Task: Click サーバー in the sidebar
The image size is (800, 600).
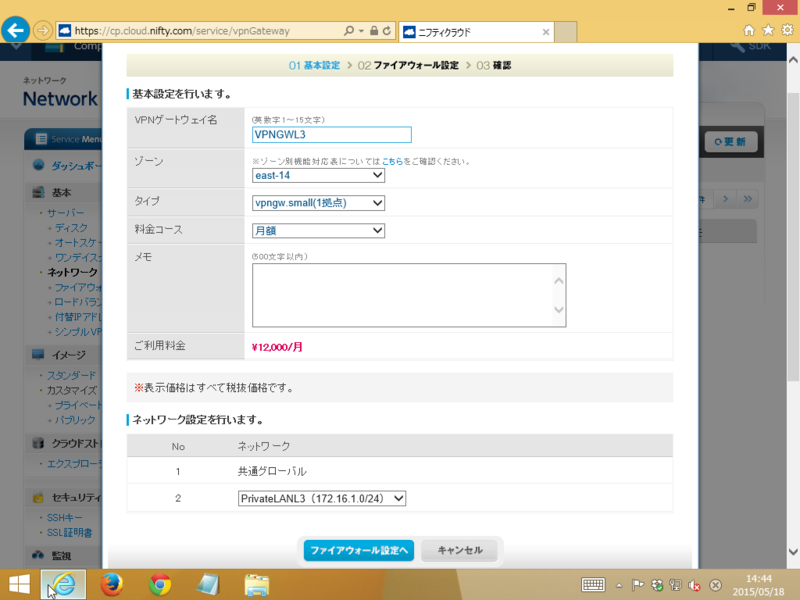Action: (65, 213)
